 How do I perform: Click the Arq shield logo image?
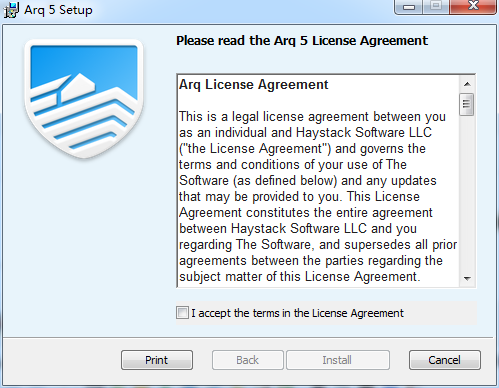(x=84, y=99)
